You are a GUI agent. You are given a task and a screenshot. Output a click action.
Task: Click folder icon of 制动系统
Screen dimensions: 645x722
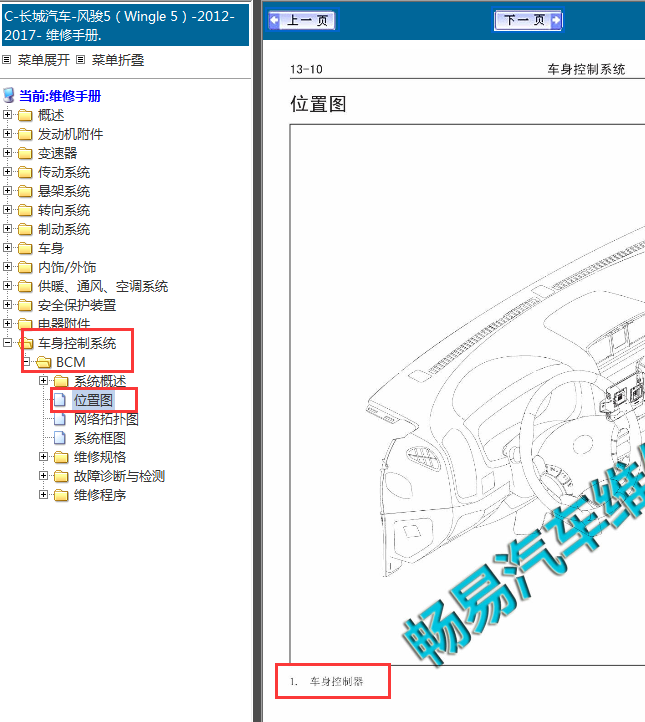click(25, 229)
